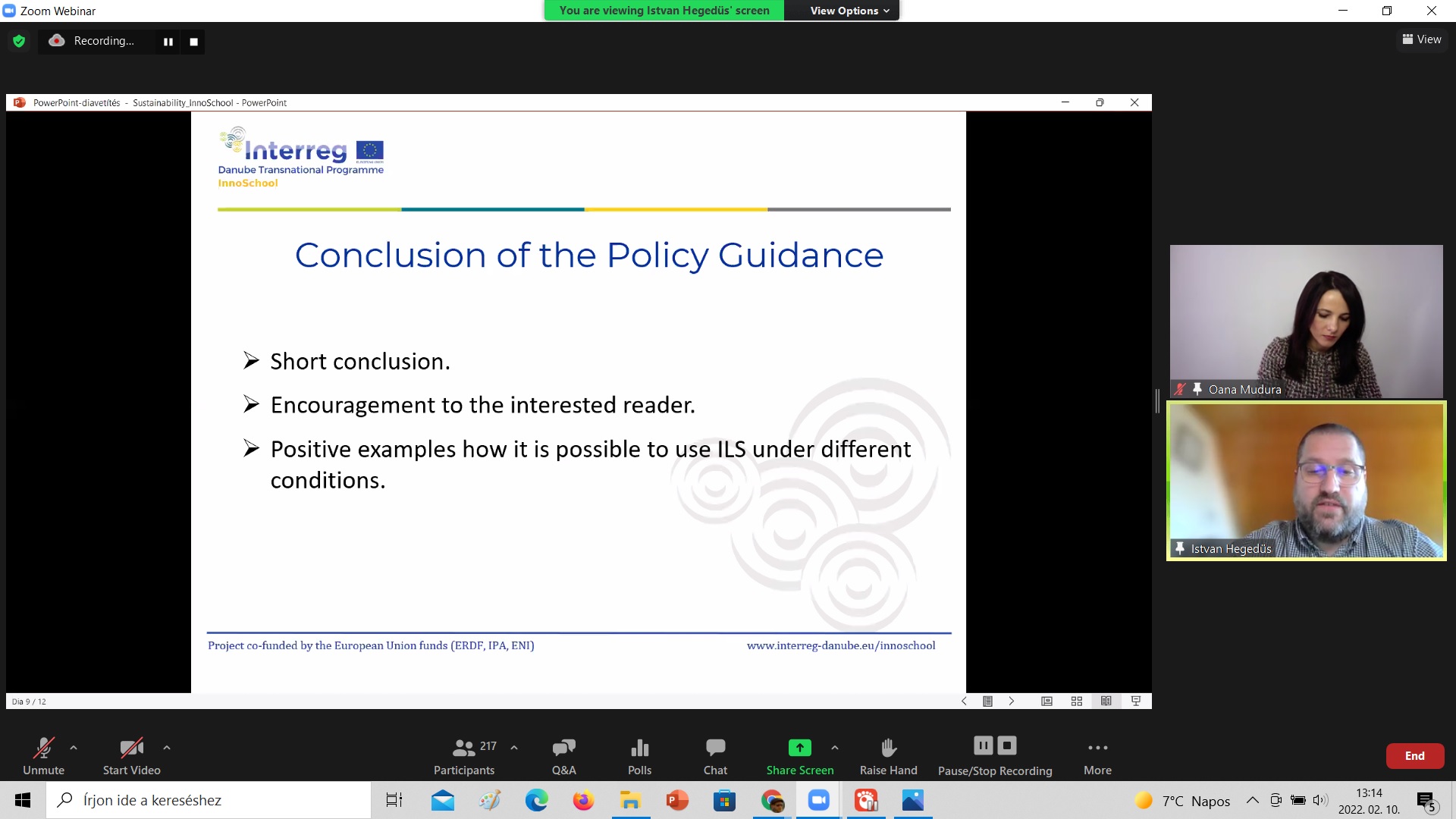This screenshot has height=819, width=1456.
Task: Open the View layout menu
Action: (1422, 39)
